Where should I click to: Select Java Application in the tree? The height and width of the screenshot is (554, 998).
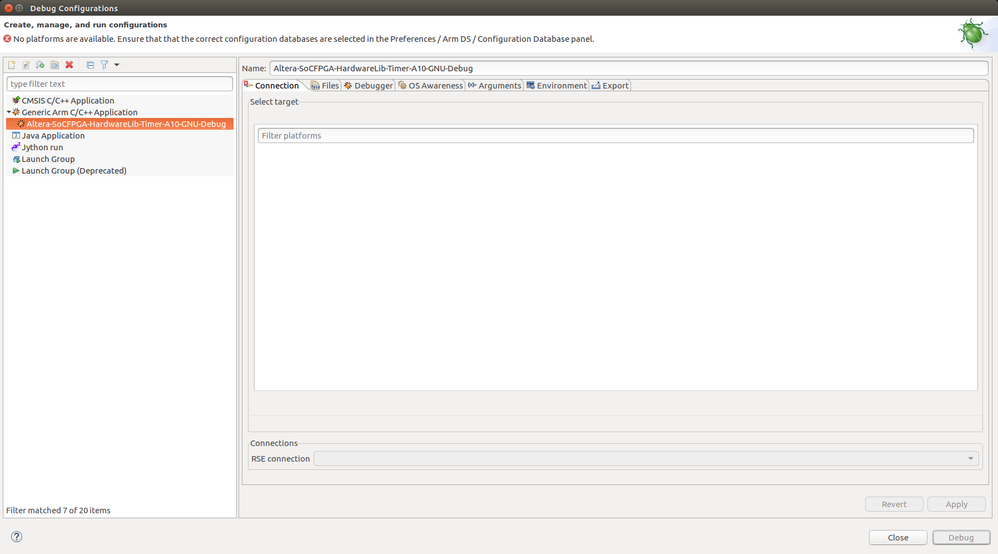pos(53,136)
